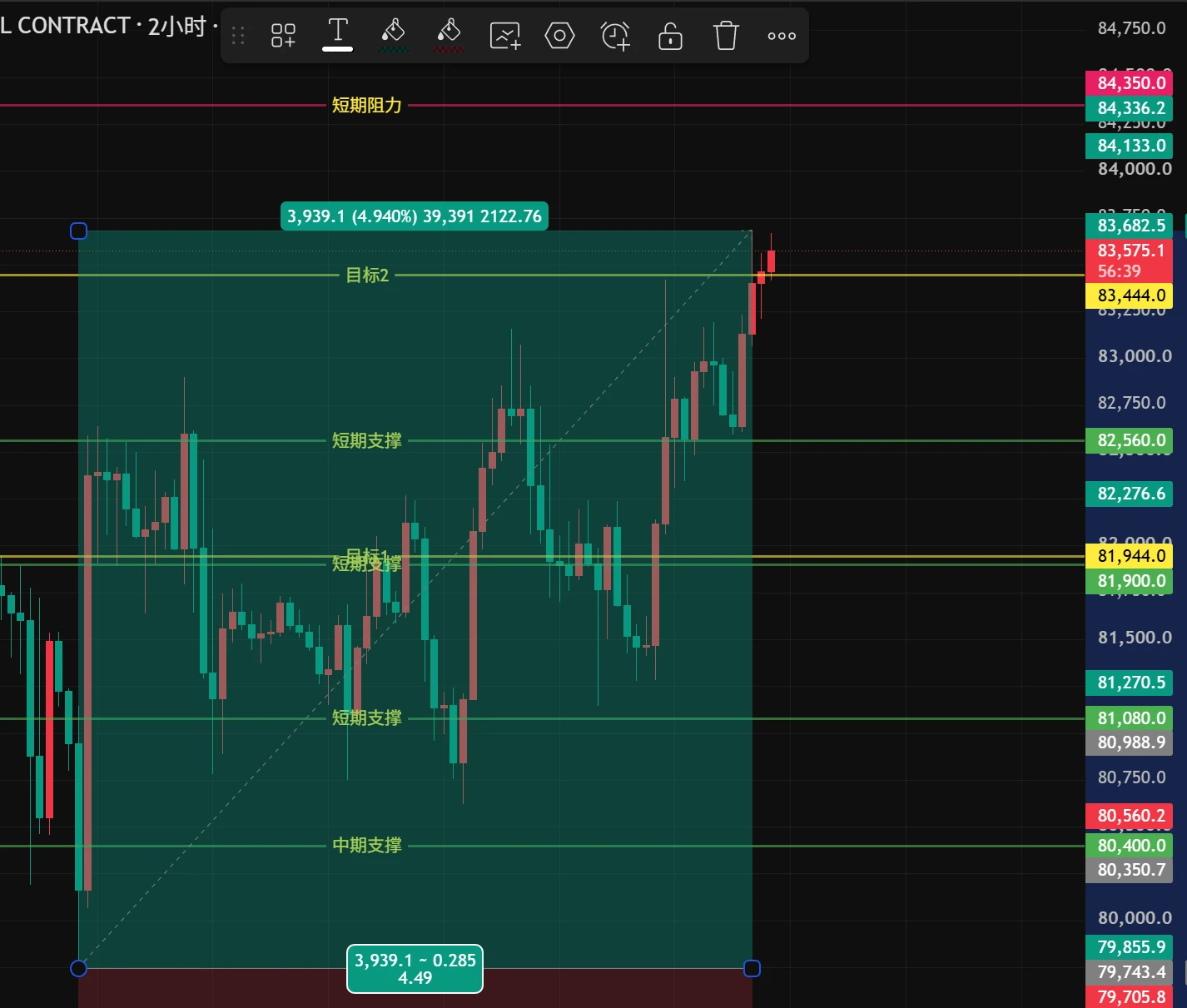Select the top-left square anchor of the position box
Image resolution: width=1187 pixels, height=1008 pixels.
(78, 231)
